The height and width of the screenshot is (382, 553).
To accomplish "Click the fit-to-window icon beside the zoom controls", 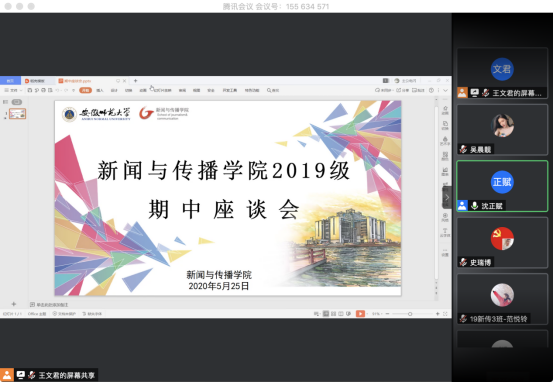I will pyautogui.click(x=445, y=314).
